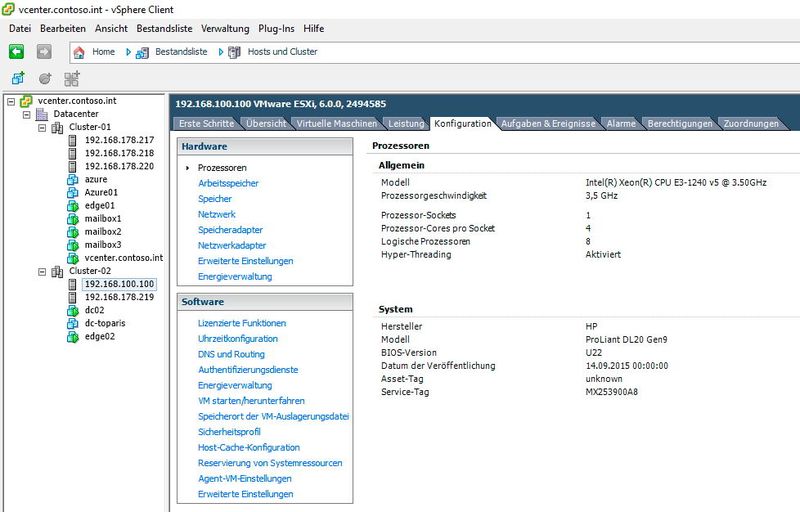This screenshot has height=512, width=800.
Task: Open VM starten/herunterfahren link
Action: click(251, 401)
